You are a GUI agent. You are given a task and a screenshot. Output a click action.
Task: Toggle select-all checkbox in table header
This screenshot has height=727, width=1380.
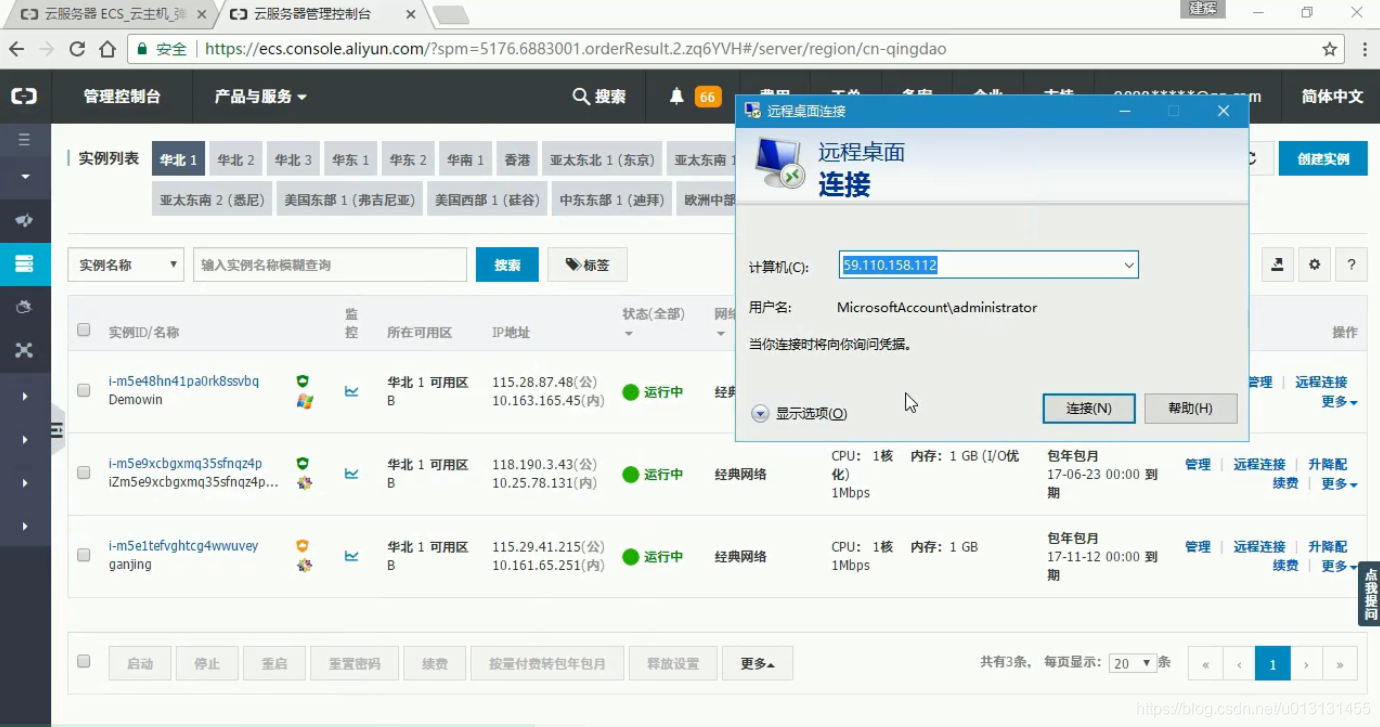pyautogui.click(x=84, y=330)
